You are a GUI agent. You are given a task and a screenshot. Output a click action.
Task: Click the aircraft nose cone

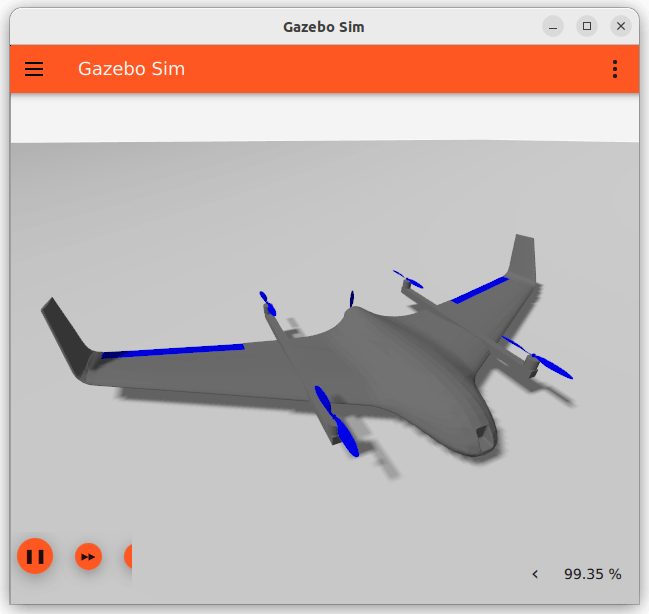click(x=482, y=436)
